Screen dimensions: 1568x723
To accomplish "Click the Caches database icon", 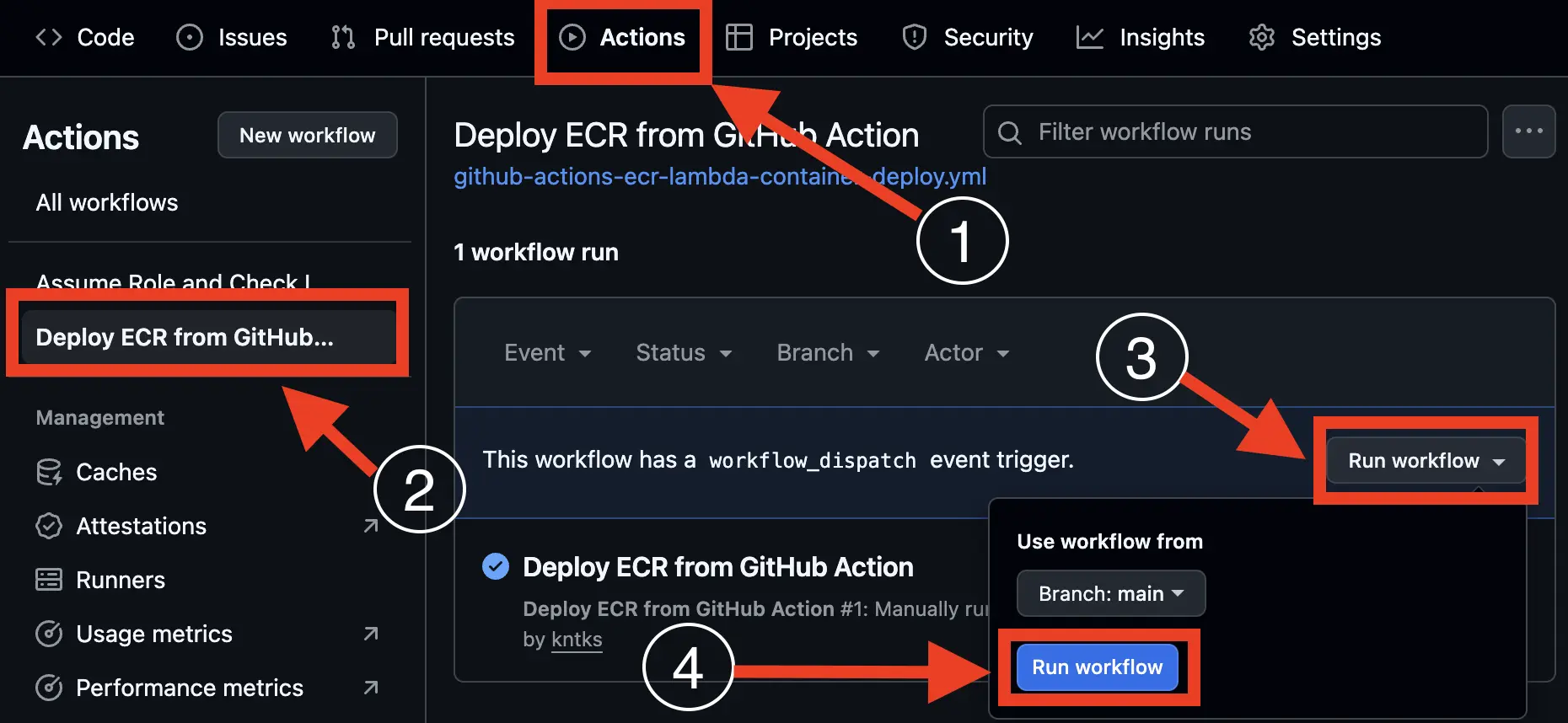I will click(x=49, y=472).
